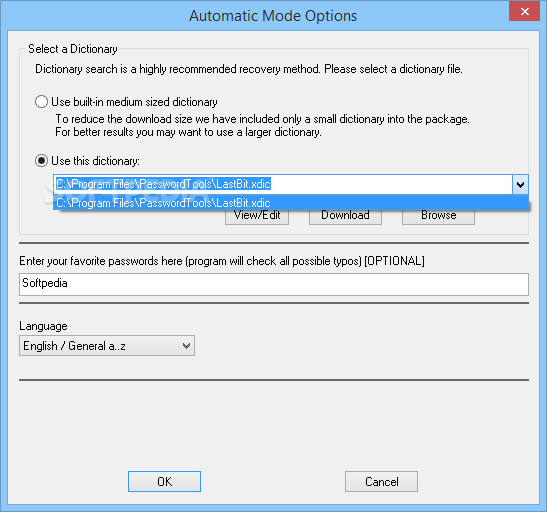The image size is (547, 512).
Task: Close the Automatic Mode Options dialog
Action: pos(524,12)
